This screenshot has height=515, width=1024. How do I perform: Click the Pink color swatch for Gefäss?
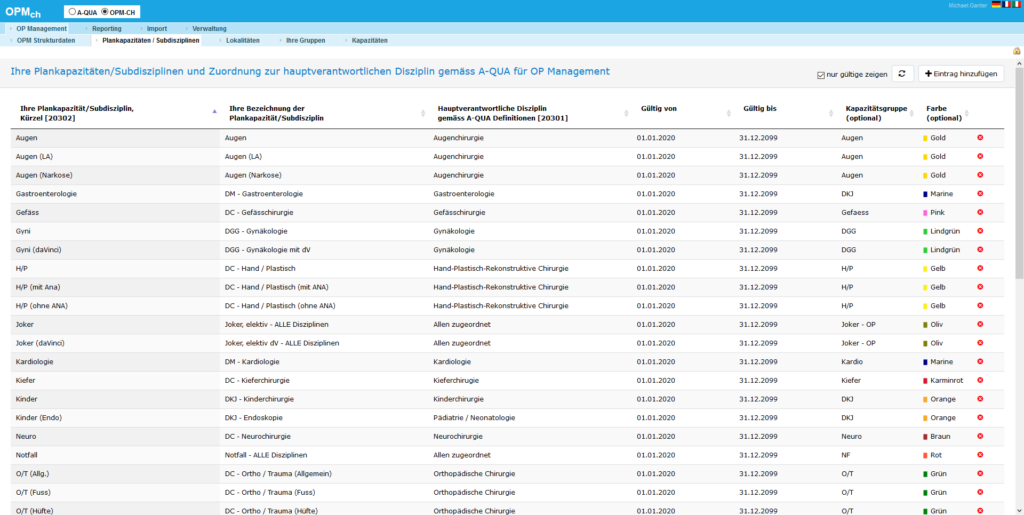pos(925,212)
